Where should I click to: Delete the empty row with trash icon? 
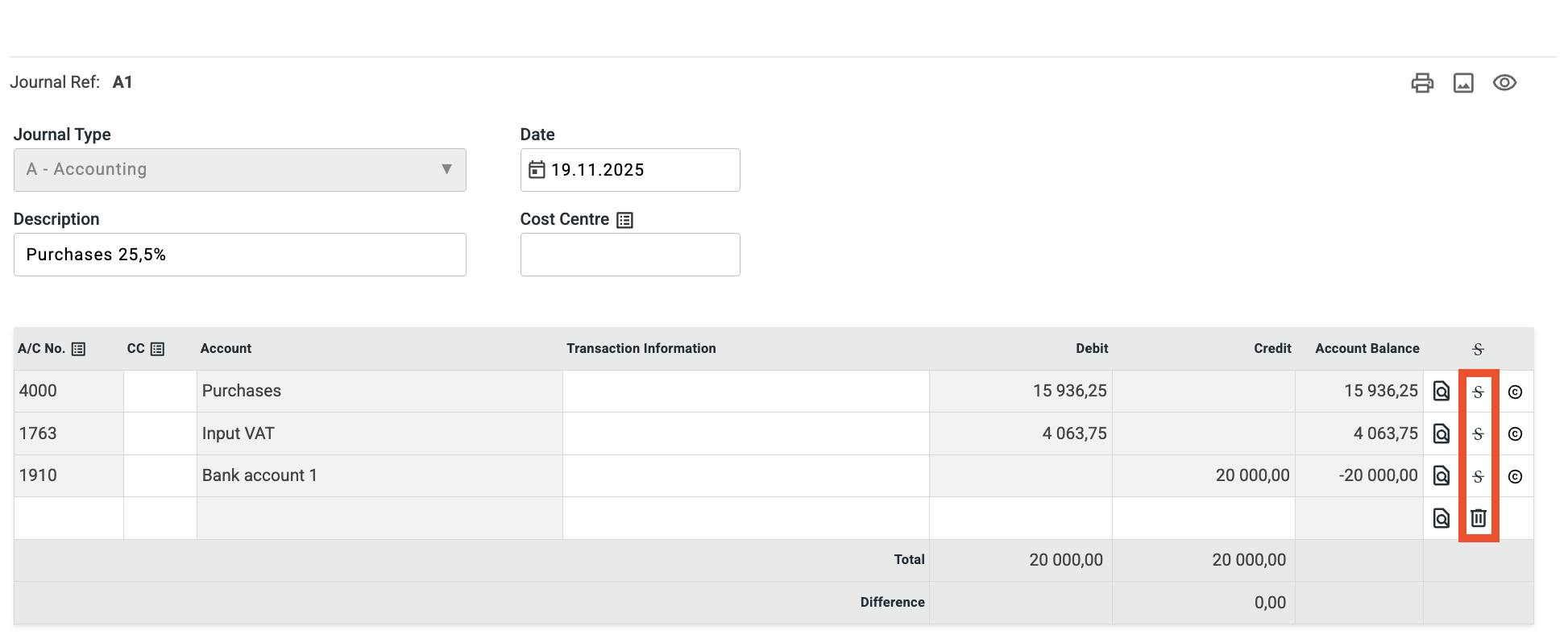pyautogui.click(x=1478, y=518)
